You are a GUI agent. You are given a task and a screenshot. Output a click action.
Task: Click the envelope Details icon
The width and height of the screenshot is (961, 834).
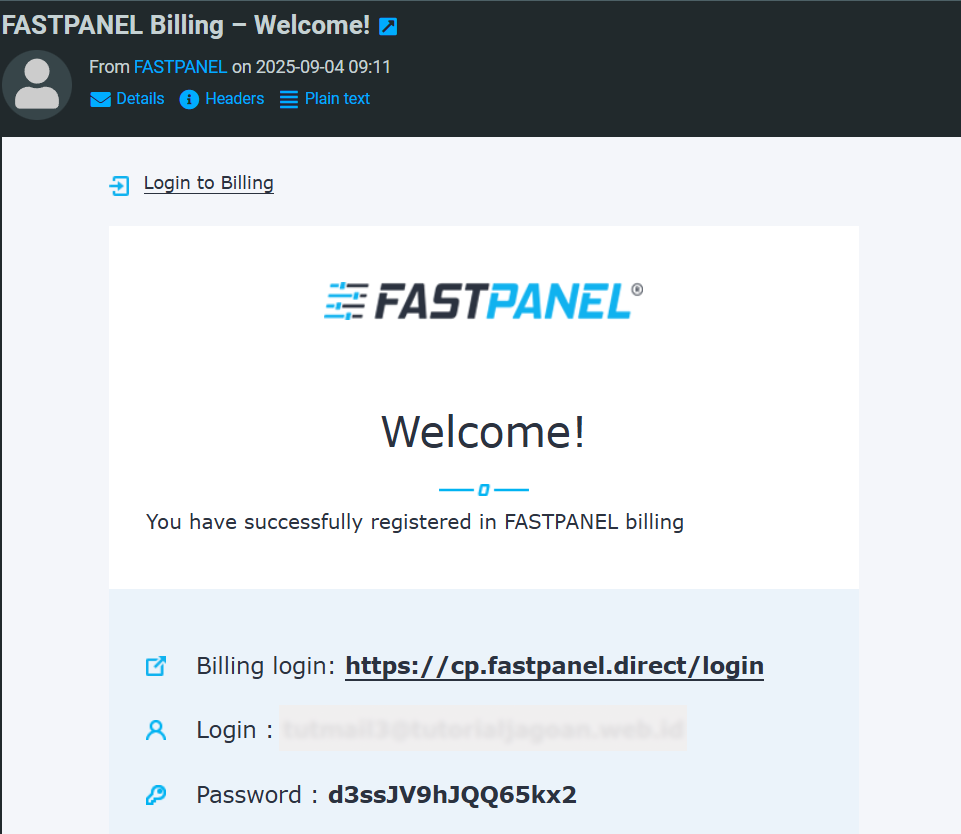(x=101, y=99)
